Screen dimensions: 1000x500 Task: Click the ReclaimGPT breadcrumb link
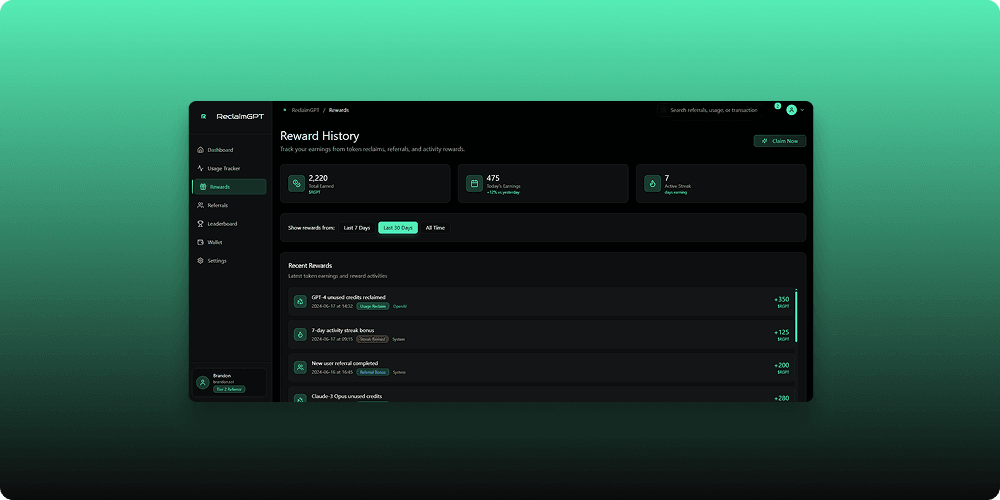click(x=304, y=110)
